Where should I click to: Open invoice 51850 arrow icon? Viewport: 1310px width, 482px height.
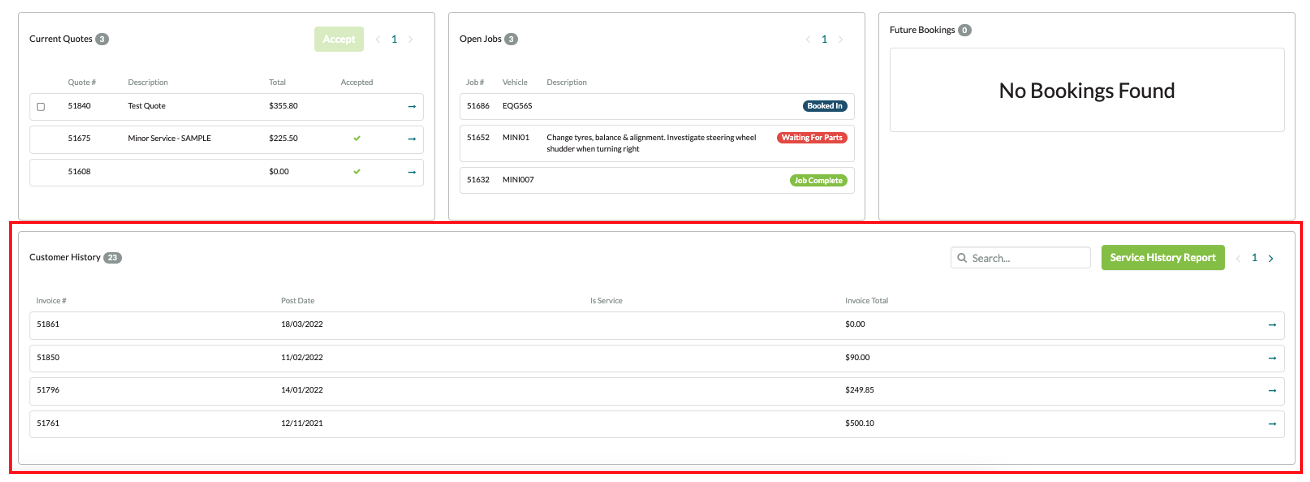click(1272, 358)
